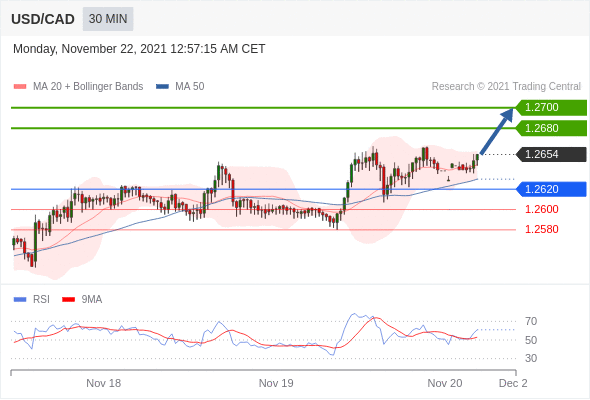Select the 1.2680 green resistance label
Viewport: 590px width, 400px height.
click(x=551, y=128)
